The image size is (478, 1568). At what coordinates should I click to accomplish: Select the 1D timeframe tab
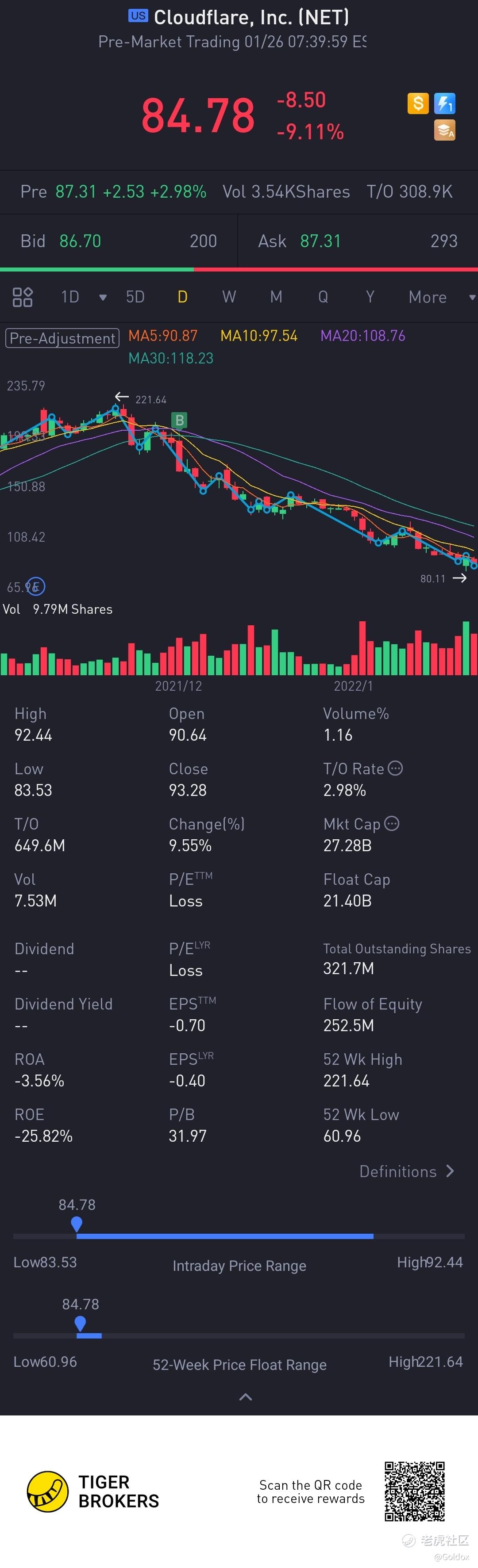70,297
